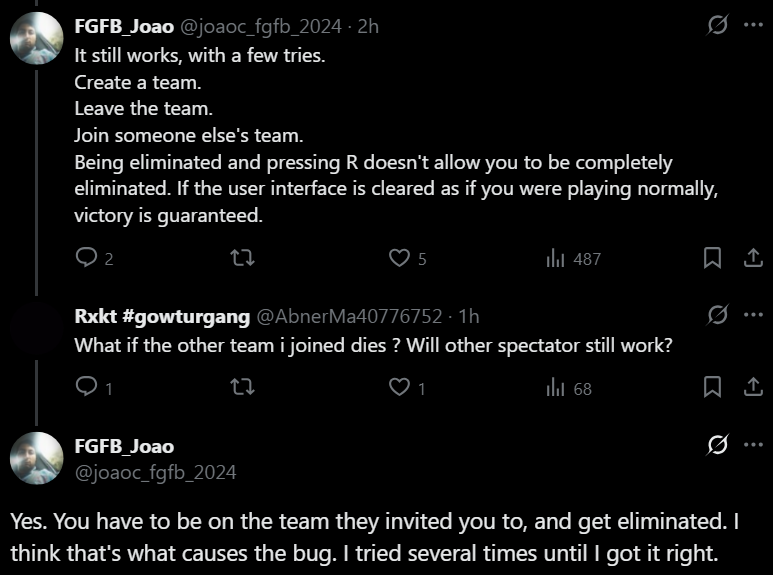773x575 pixels.
Task: Open the 2h timestamp link
Action: pos(368,27)
